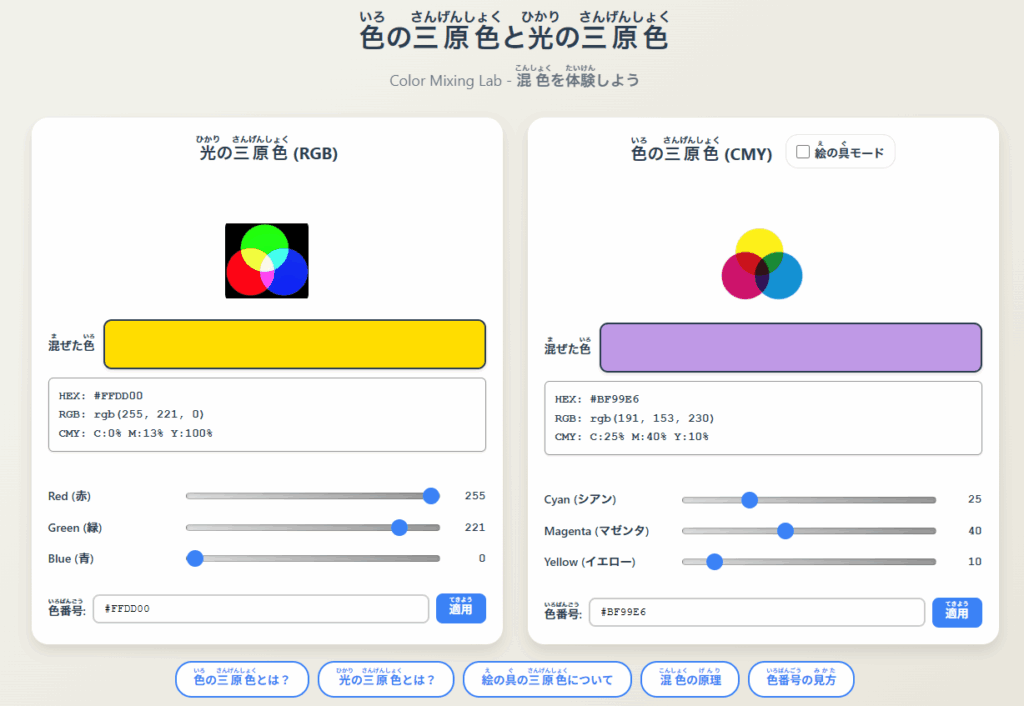Viewport: 1024px width, 706px height.
Task: Click the Yellow slider handle
Action: (714, 562)
